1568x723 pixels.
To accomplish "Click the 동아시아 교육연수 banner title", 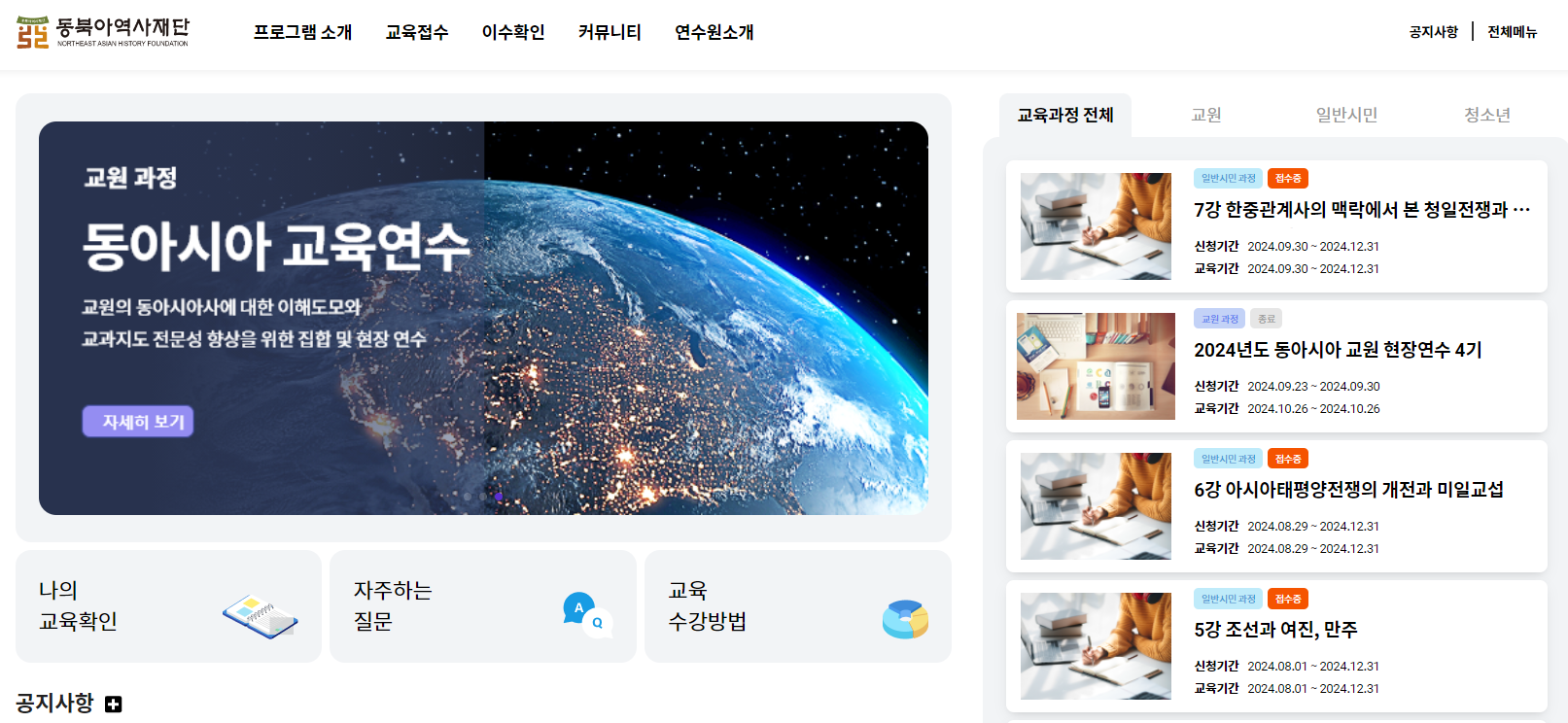I will click(276, 246).
